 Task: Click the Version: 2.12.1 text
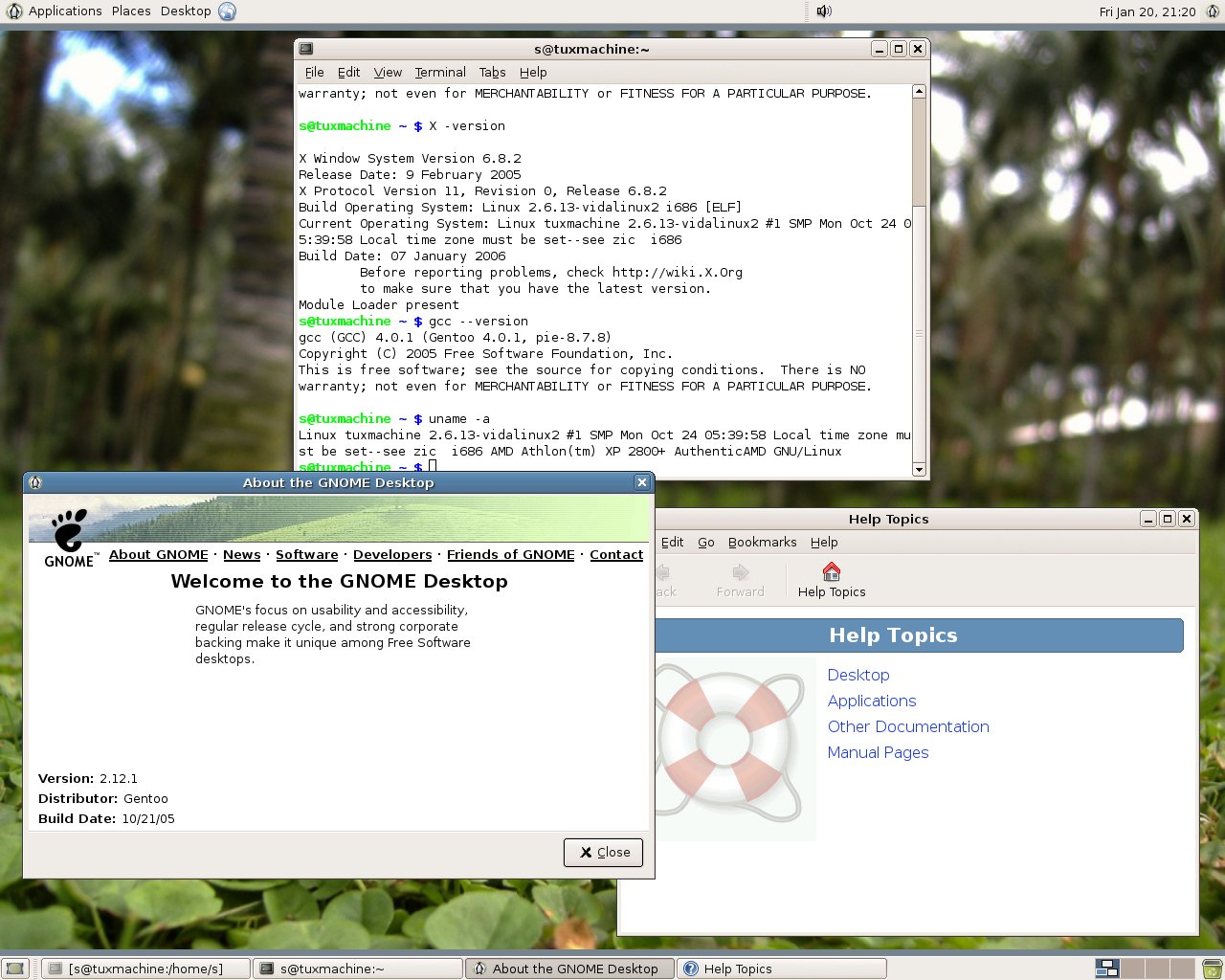tap(88, 779)
